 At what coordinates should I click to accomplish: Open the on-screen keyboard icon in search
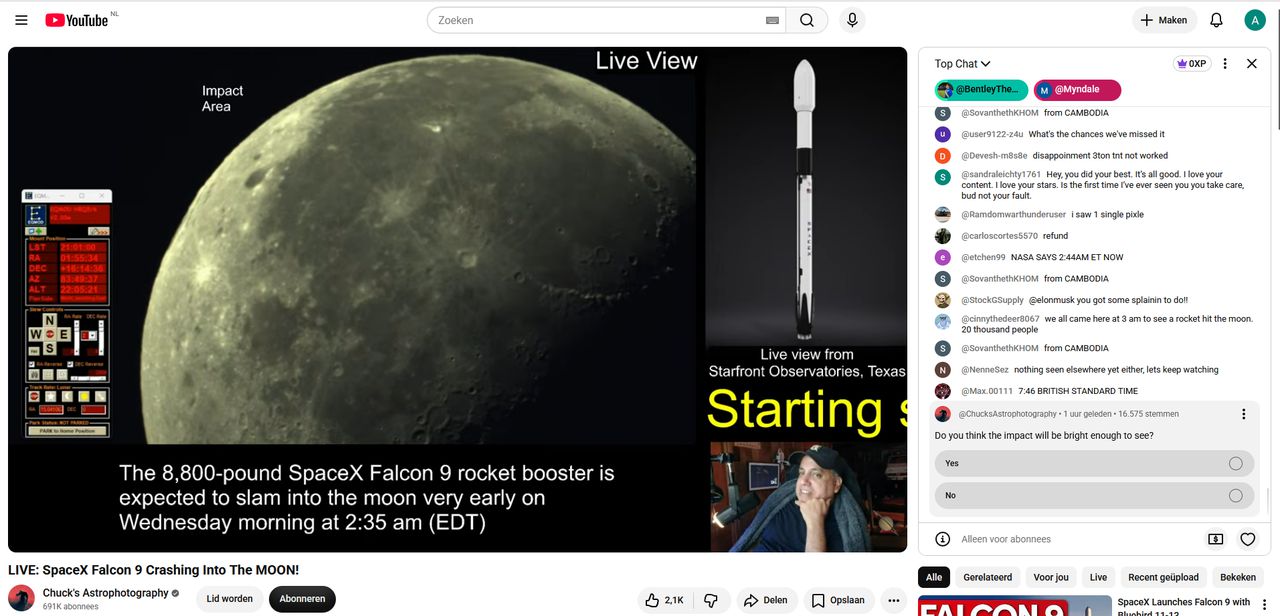tap(772, 20)
